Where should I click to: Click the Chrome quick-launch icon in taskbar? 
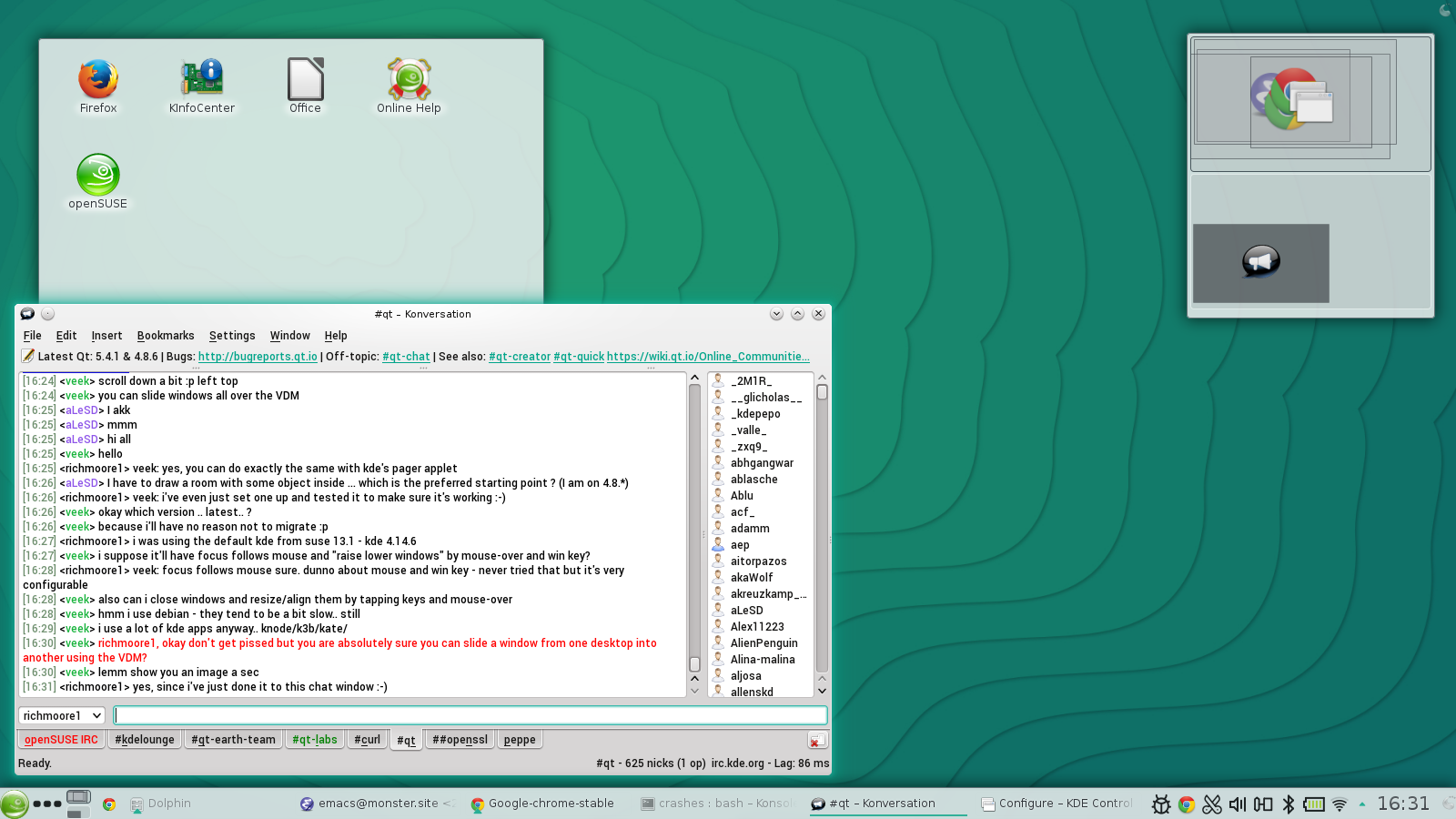click(109, 804)
